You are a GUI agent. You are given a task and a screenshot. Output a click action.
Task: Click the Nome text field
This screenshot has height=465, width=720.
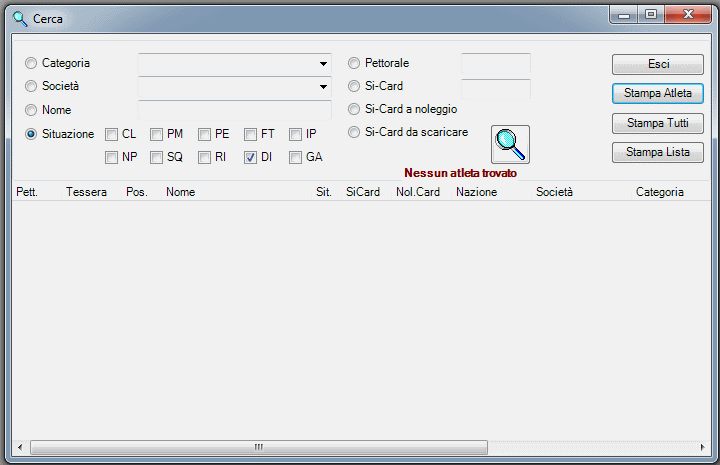tap(235, 110)
